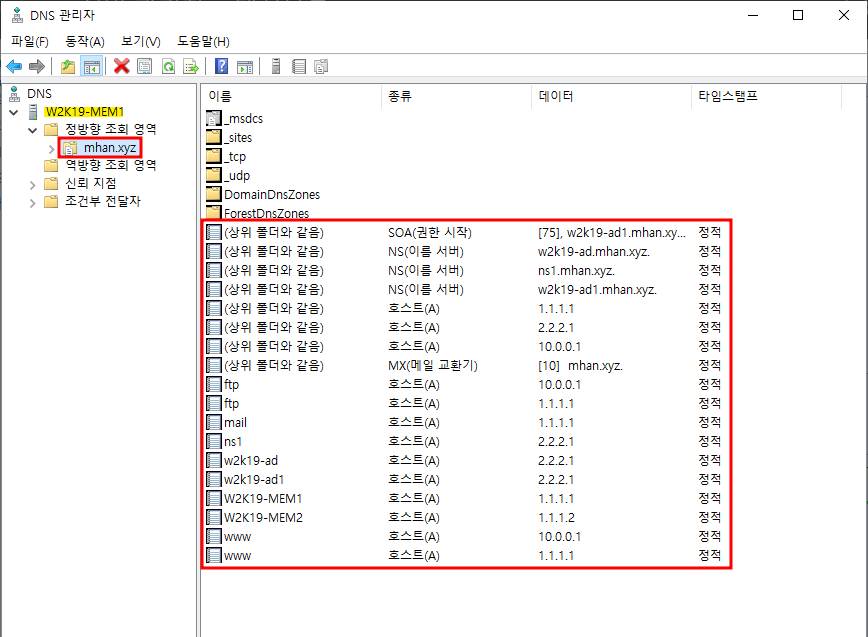Select W2K19-MEM1 server in tree
The width and height of the screenshot is (868, 637).
[84, 112]
